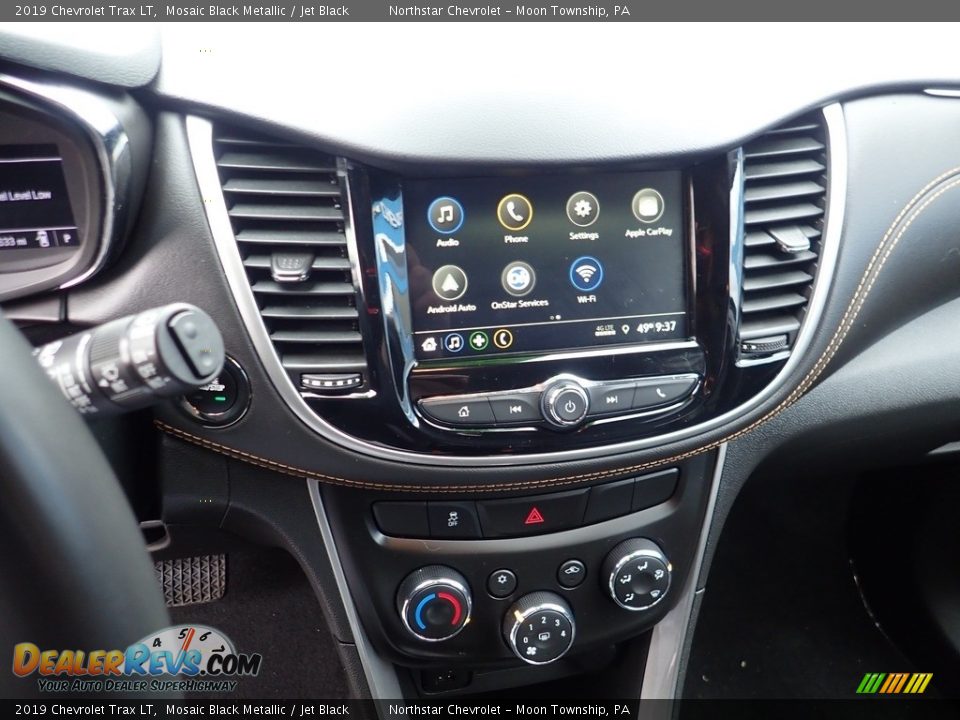Select the red-blue temperature dial
The image size is (960, 720).
[435, 603]
